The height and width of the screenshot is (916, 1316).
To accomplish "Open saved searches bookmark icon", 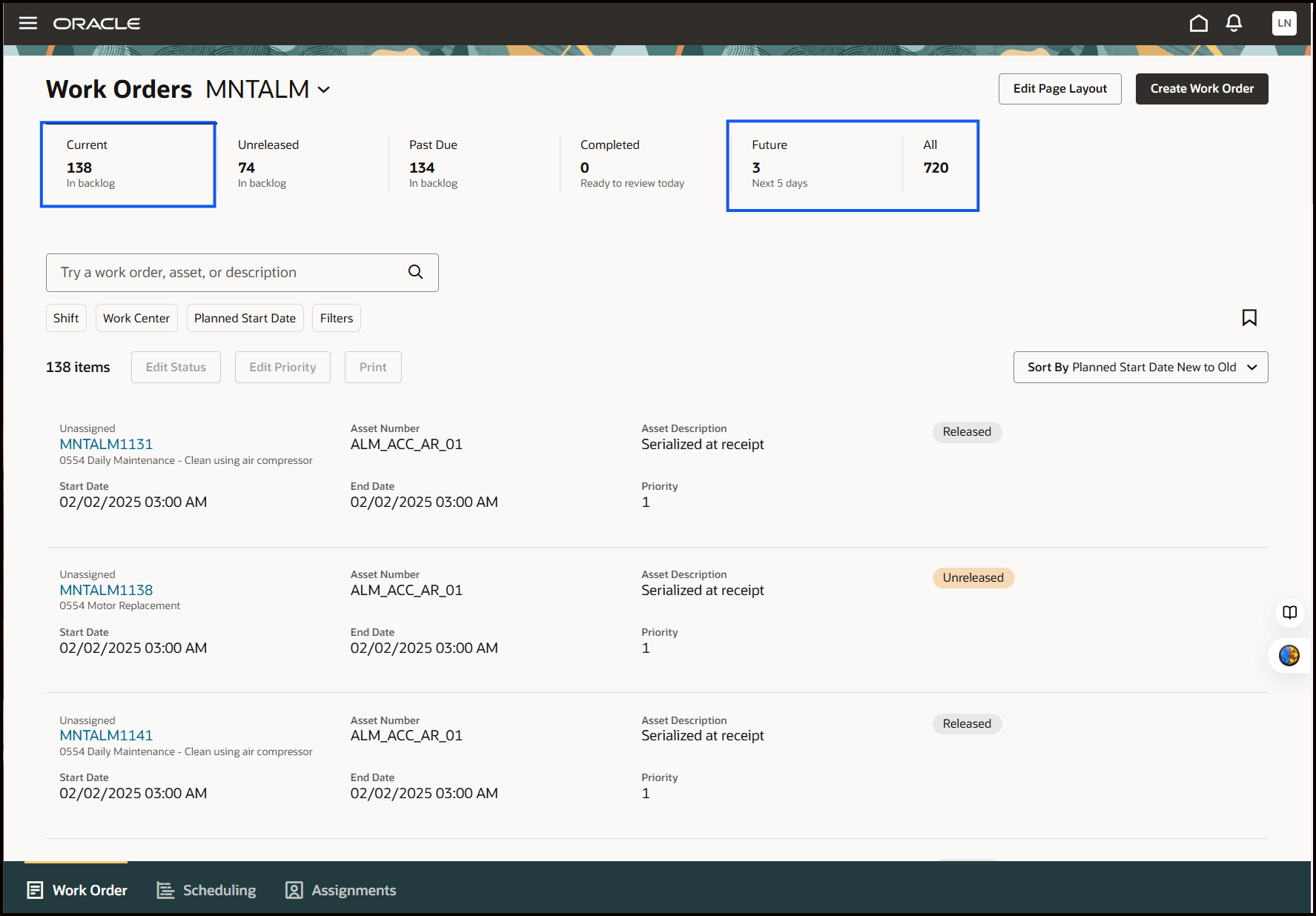I will [1249, 318].
